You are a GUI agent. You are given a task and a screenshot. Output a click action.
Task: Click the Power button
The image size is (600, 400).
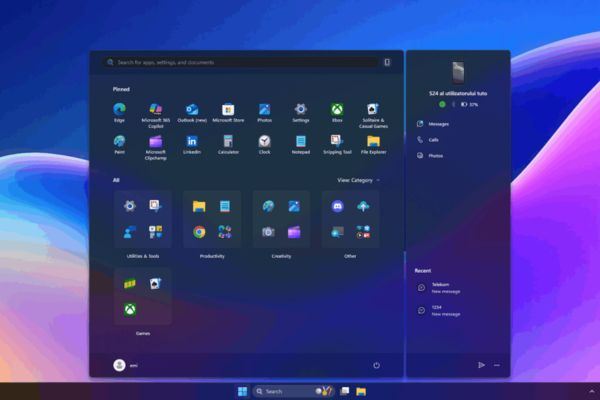(377, 365)
